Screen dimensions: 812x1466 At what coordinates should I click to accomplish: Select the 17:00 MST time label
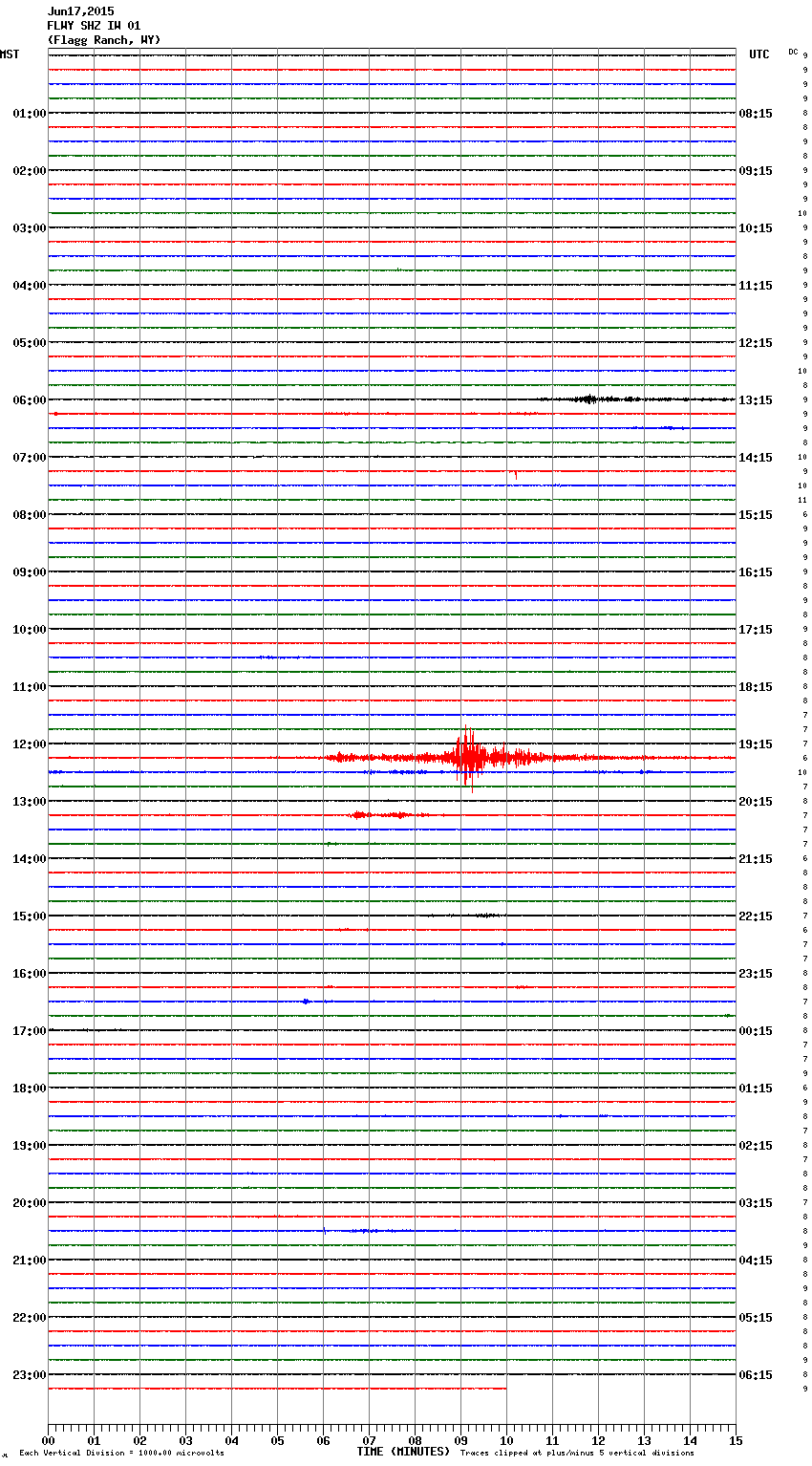[30, 1031]
